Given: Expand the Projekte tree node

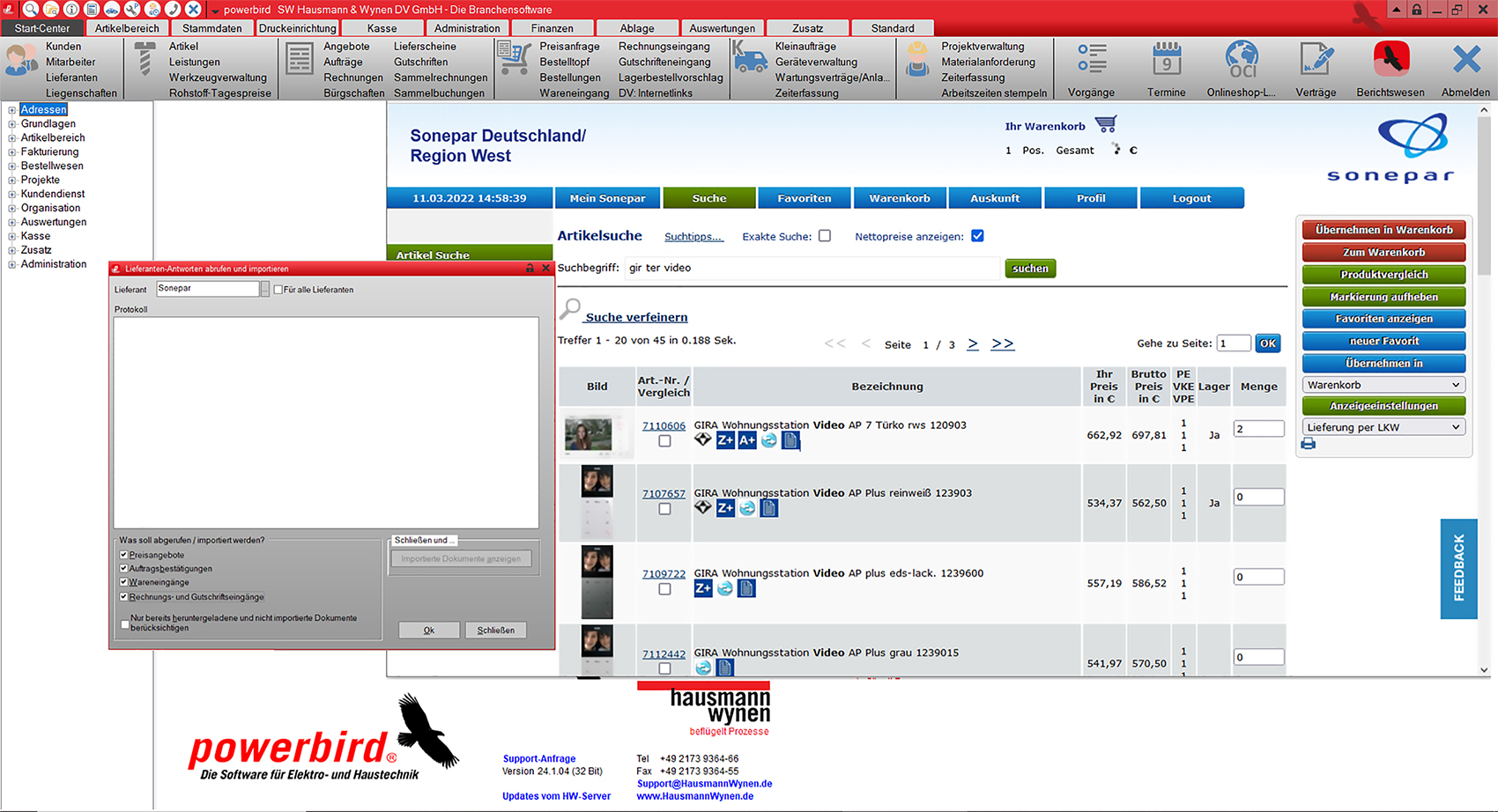Looking at the screenshot, I should [12, 181].
